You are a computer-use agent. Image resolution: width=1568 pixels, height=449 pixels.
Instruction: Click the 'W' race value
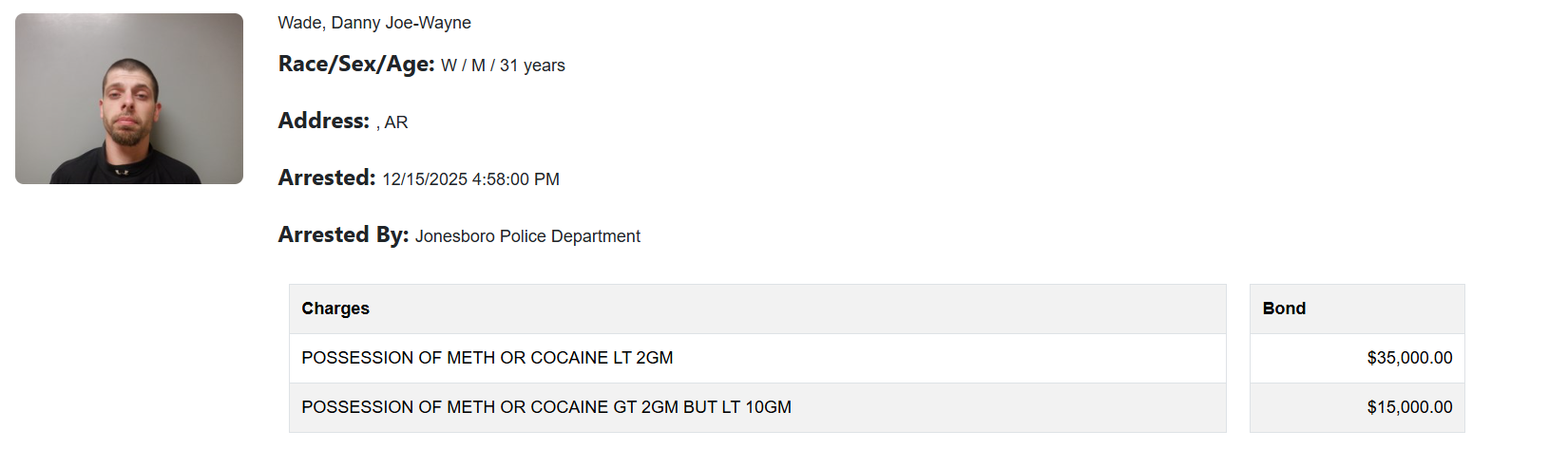449,65
